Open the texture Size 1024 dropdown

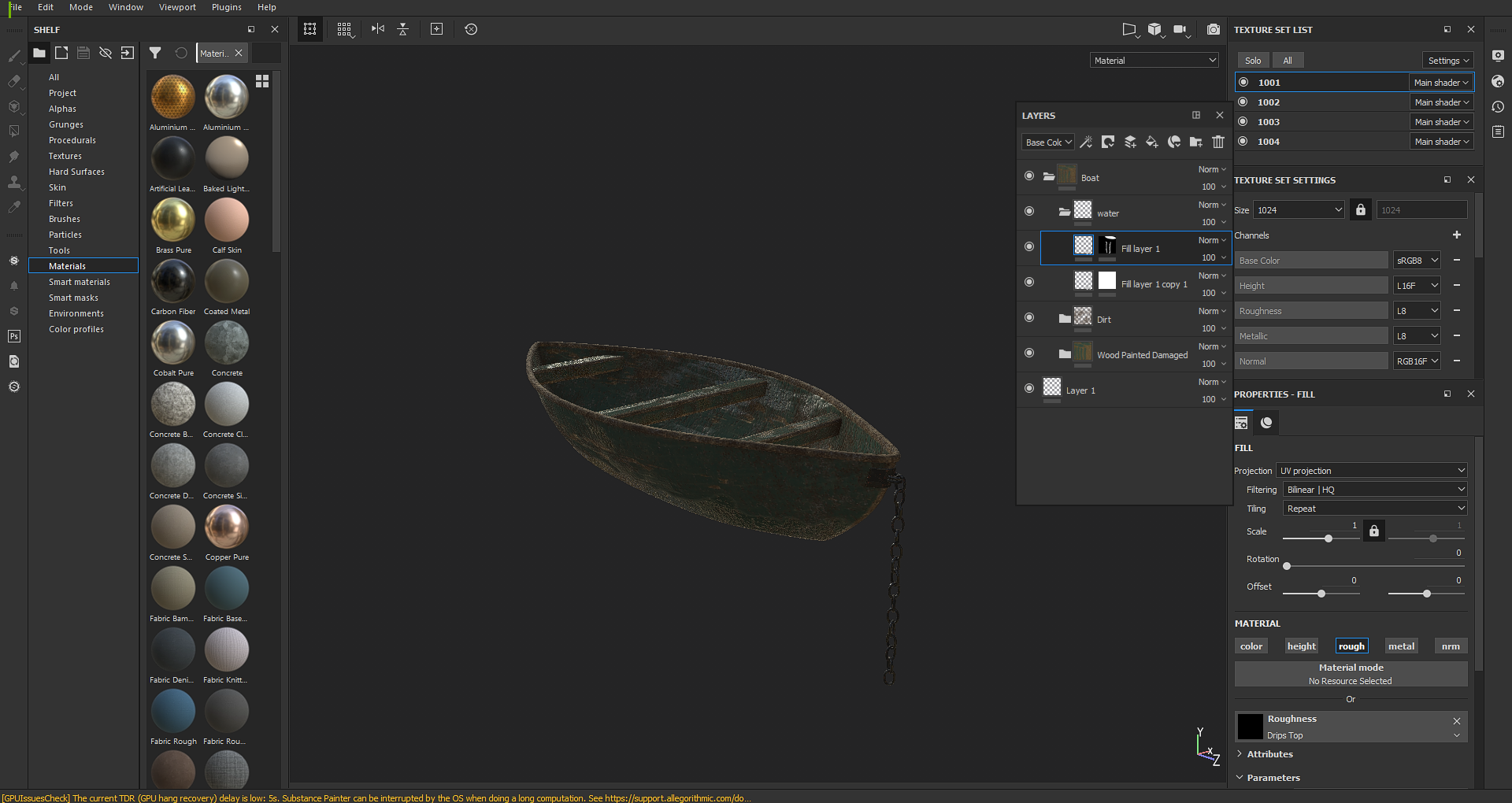[x=1299, y=210]
